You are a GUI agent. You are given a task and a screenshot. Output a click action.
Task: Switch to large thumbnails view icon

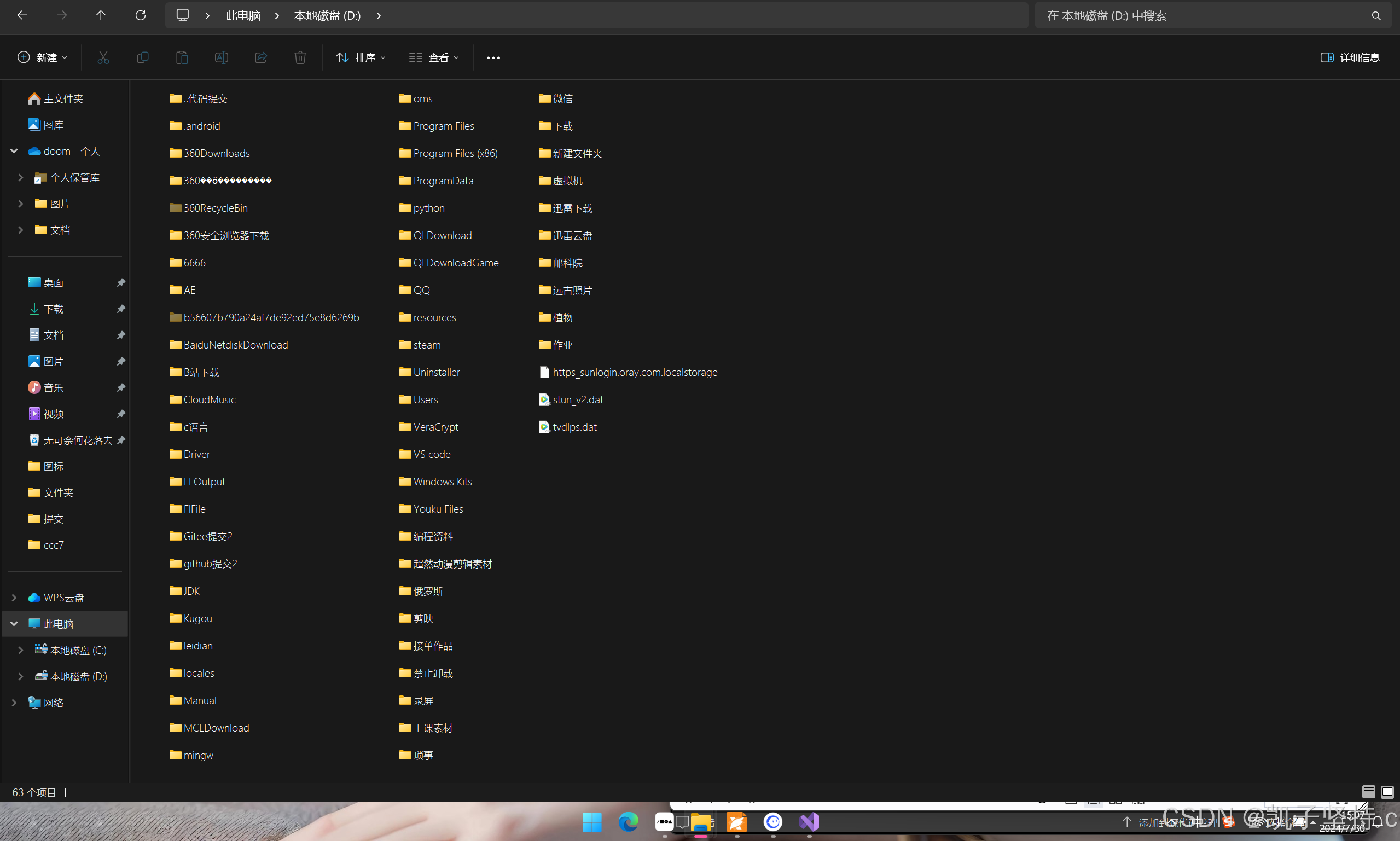1387,792
